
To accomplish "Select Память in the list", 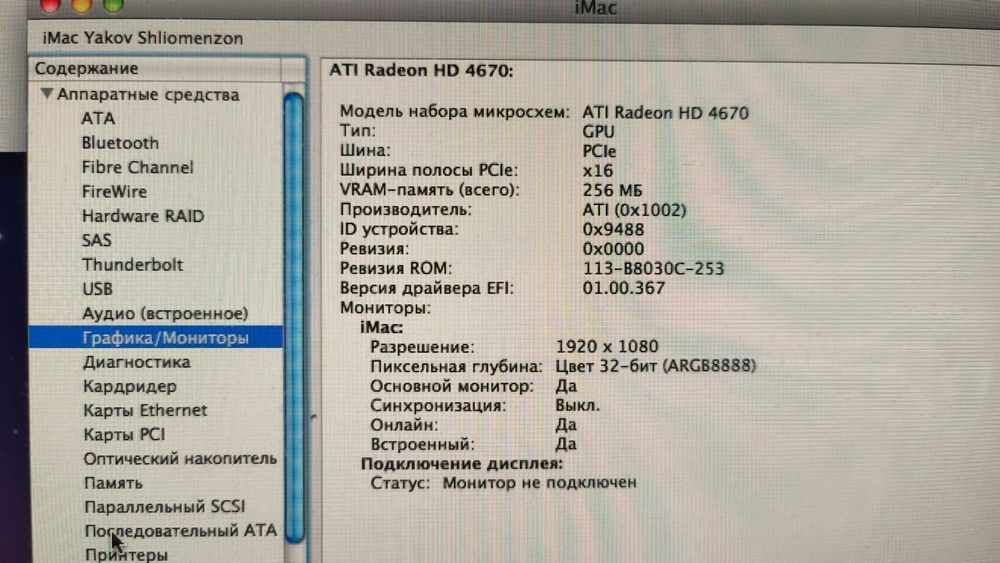I will [x=113, y=483].
